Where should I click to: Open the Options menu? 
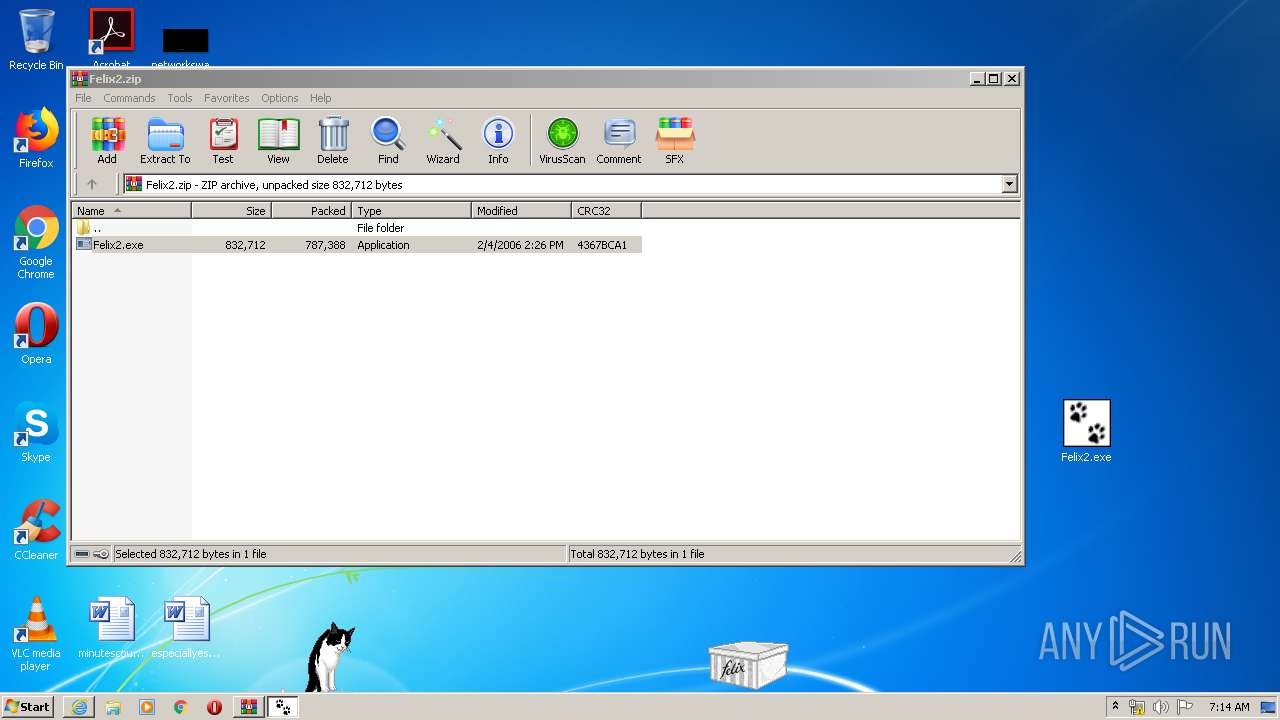click(280, 98)
